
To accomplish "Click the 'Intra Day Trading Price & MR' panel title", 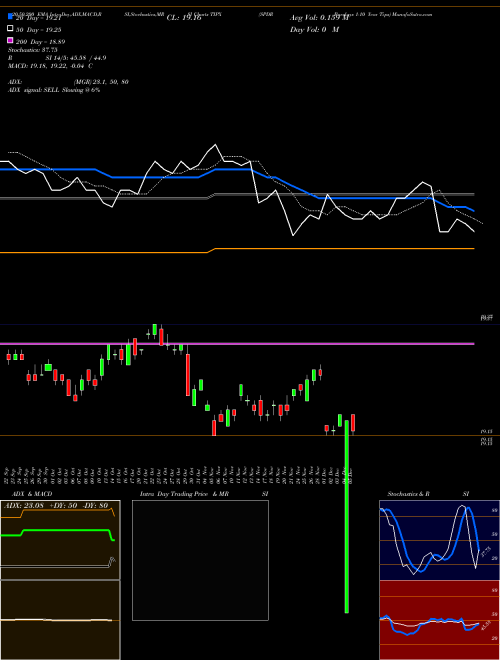I will 184,494.
